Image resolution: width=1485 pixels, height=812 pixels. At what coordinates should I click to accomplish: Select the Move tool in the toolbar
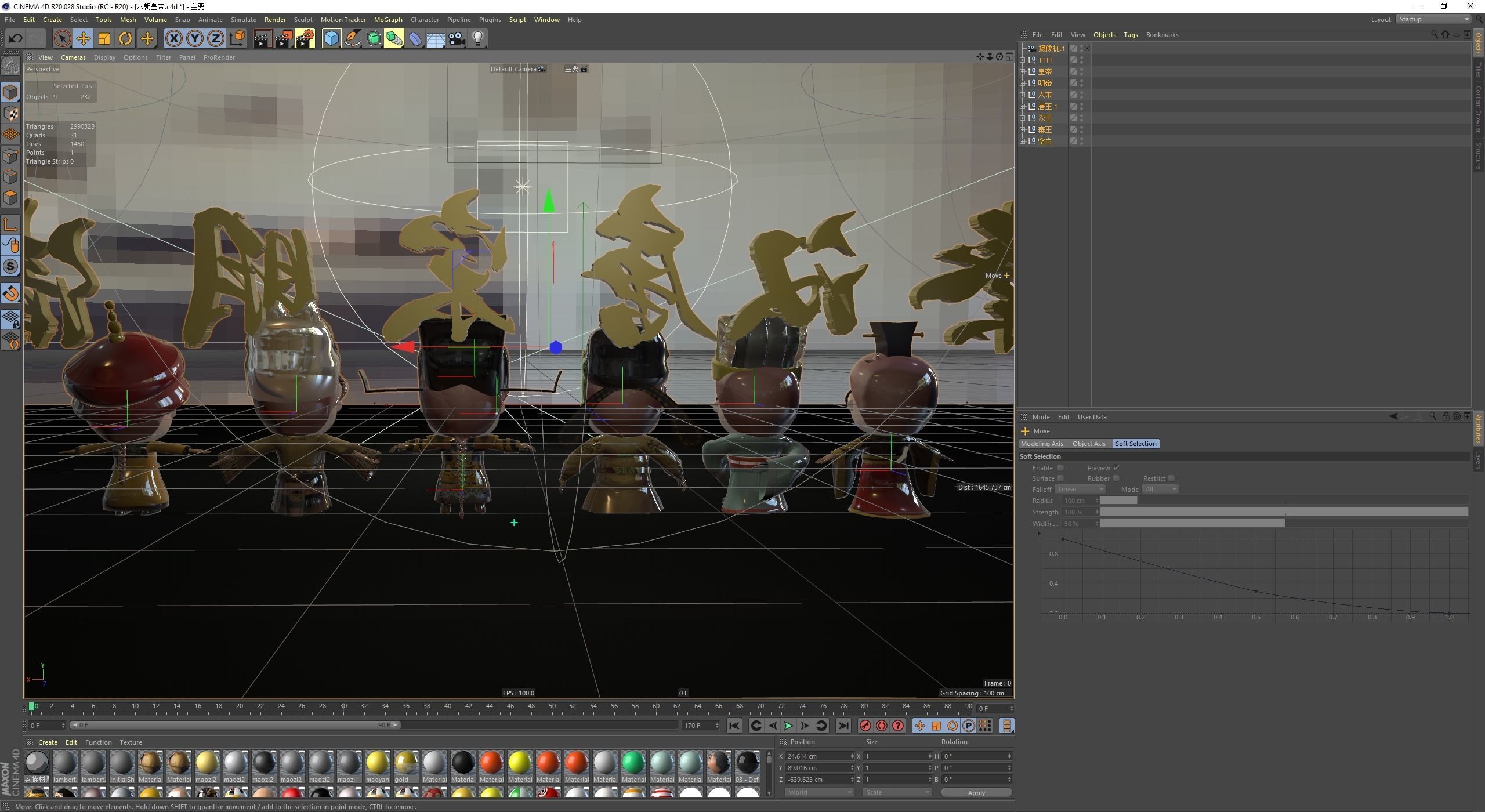83,38
